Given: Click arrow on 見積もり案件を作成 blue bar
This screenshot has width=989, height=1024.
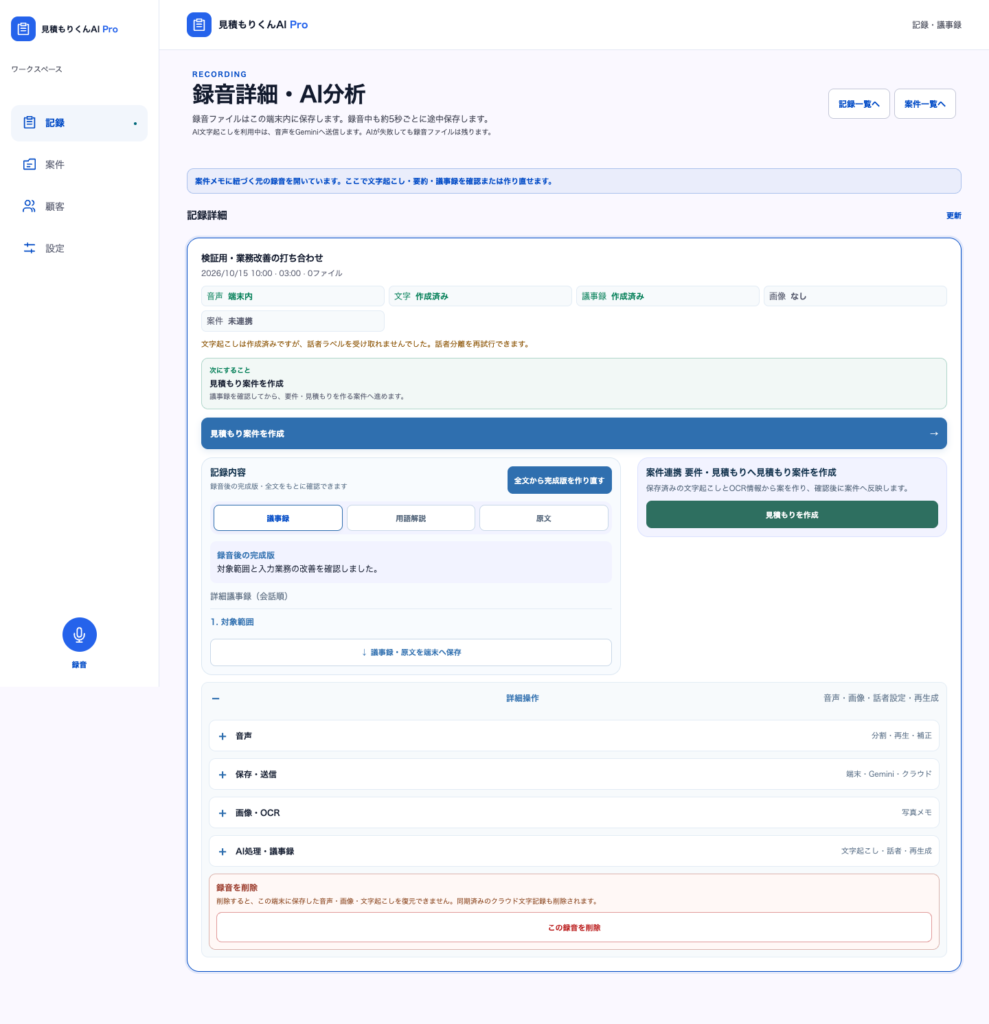Looking at the screenshot, I should [933, 434].
